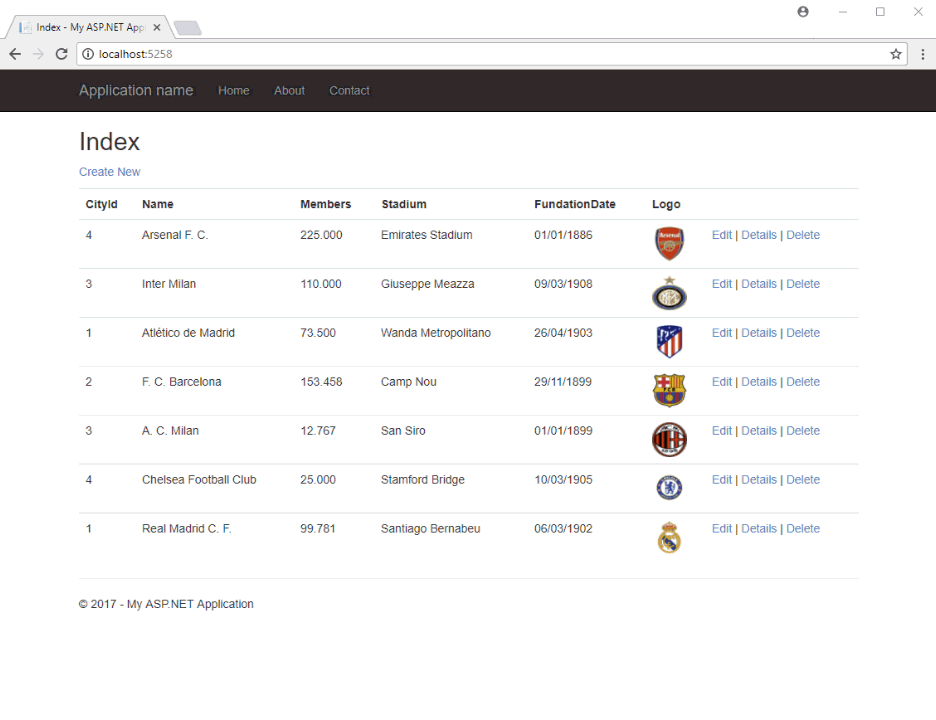The height and width of the screenshot is (720, 936).
Task: Edit the A. C. Milan row
Action: 722,431
